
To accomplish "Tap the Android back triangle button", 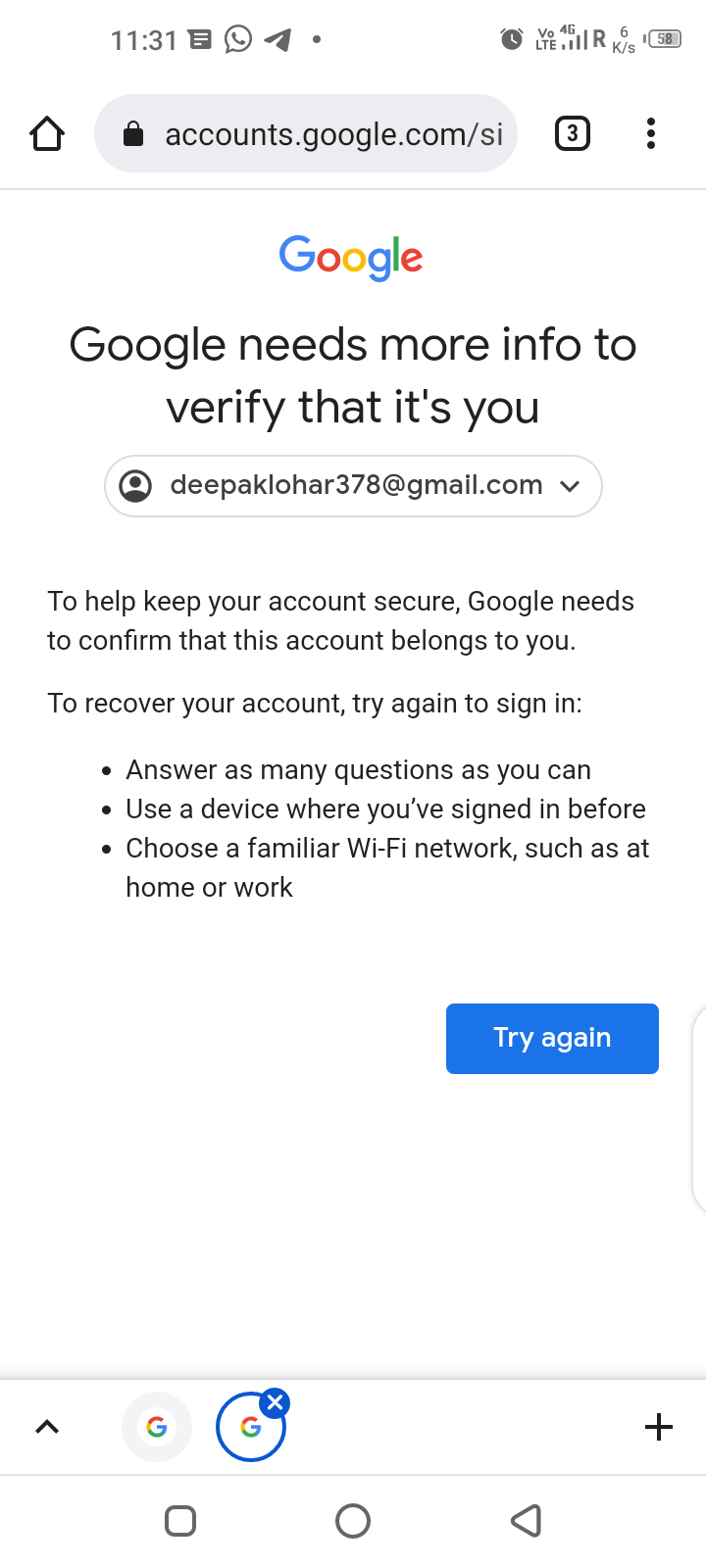I will [527, 1521].
